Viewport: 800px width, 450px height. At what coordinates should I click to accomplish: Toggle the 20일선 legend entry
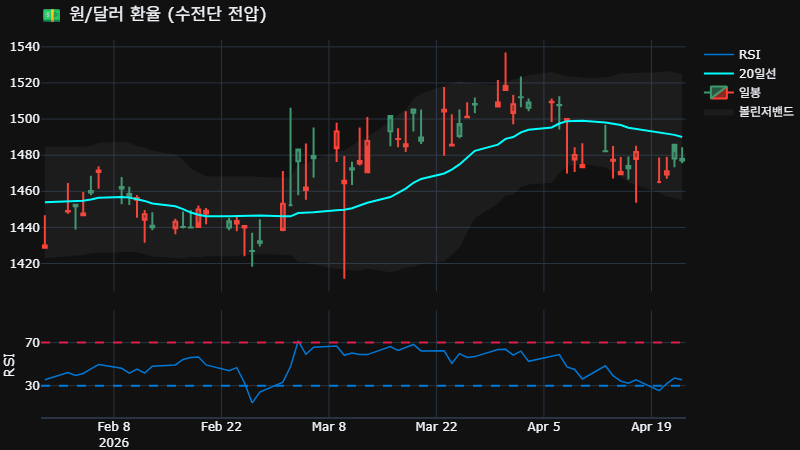coord(740,73)
